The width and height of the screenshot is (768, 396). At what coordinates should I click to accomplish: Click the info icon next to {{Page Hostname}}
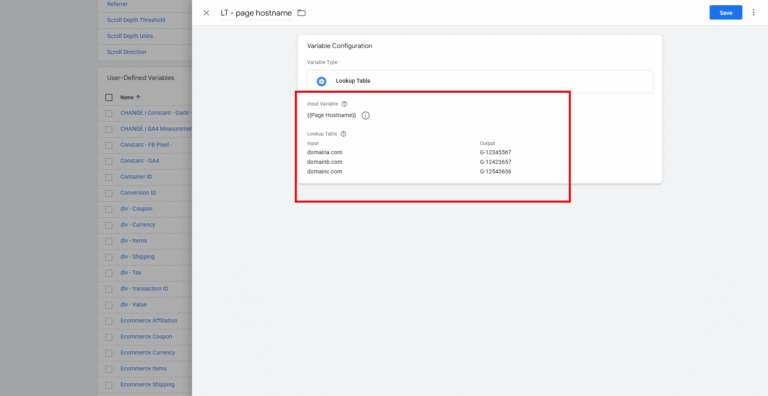365,116
